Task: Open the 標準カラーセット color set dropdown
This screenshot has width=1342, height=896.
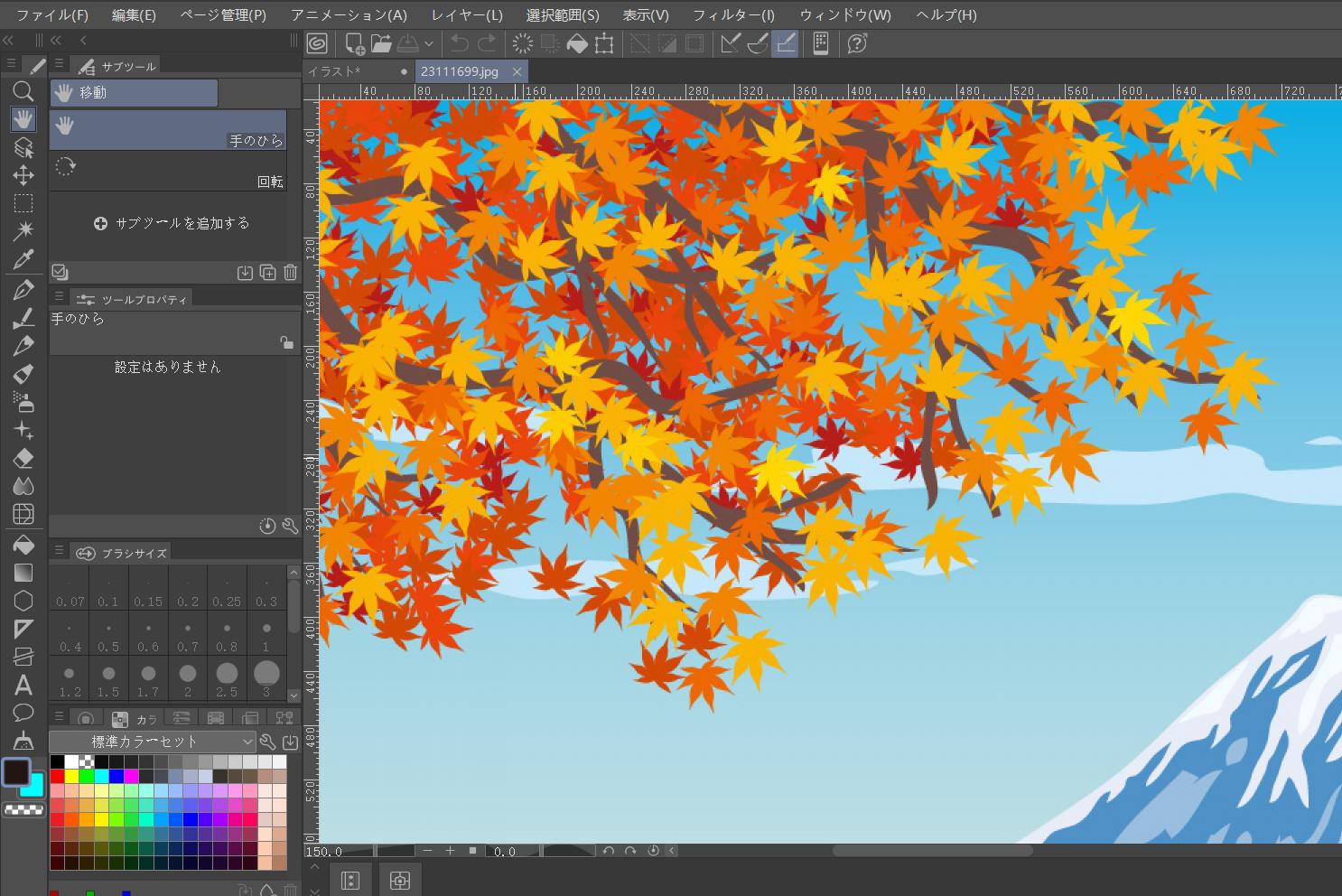Action: click(152, 742)
